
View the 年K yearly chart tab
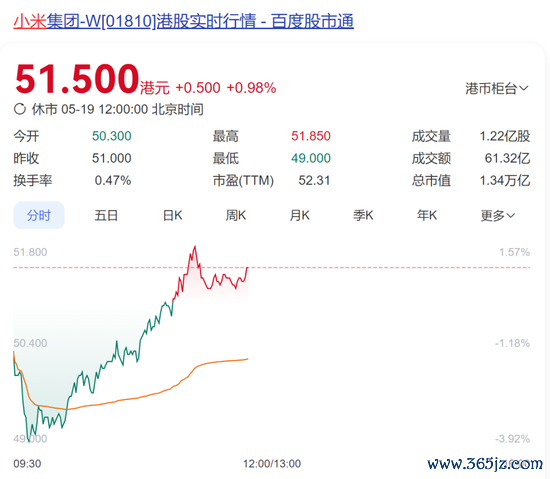pyautogui.click(x=427, y=215)
